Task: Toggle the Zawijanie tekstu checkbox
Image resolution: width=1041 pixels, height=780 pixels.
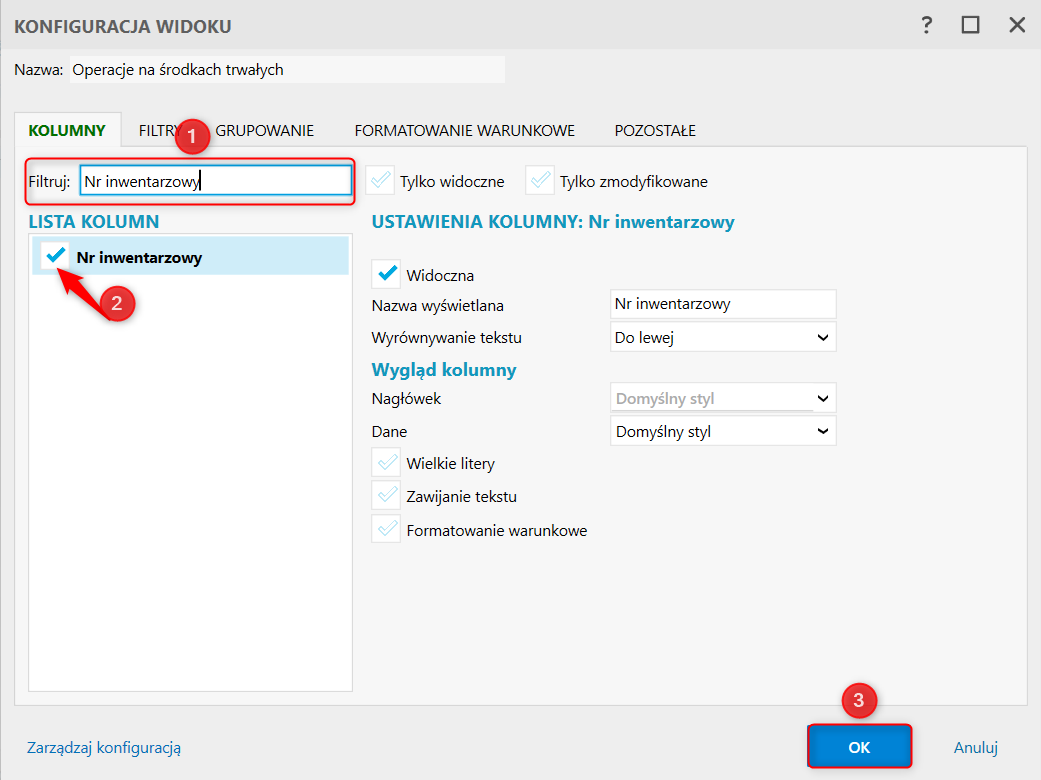Action: 386,496
